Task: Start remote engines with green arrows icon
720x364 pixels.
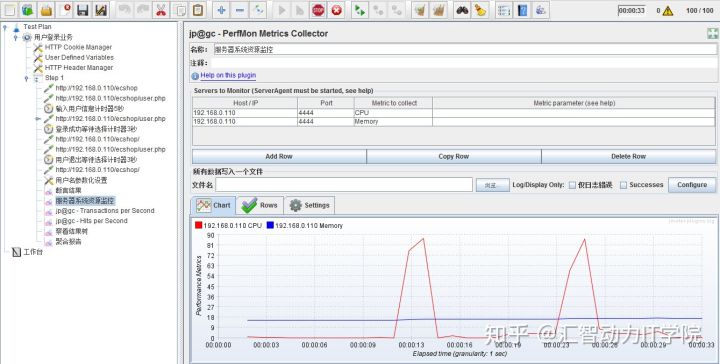Action: (x=360, y=10)
